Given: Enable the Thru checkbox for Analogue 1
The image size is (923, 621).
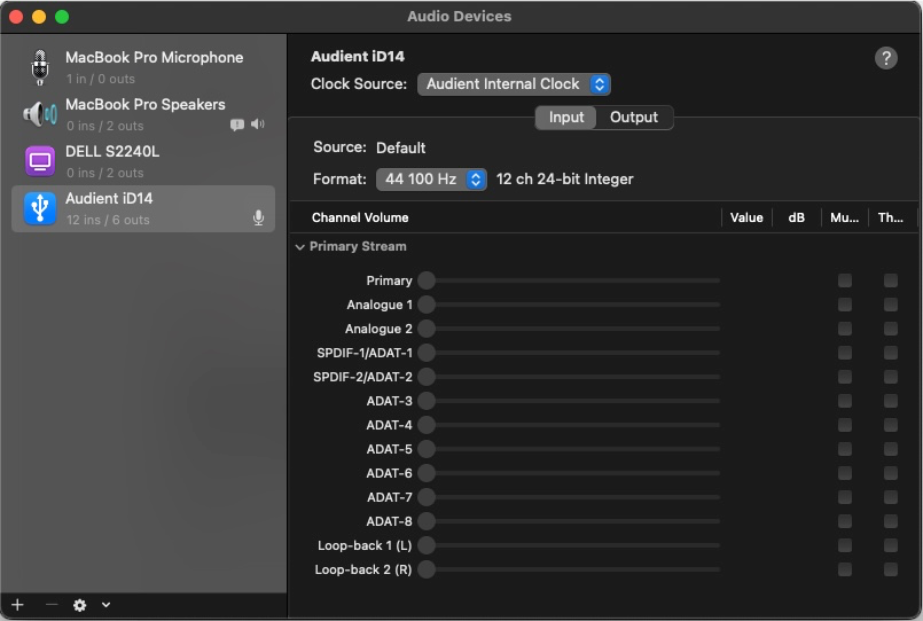Looking at the screenshot, I should [890, 305].
